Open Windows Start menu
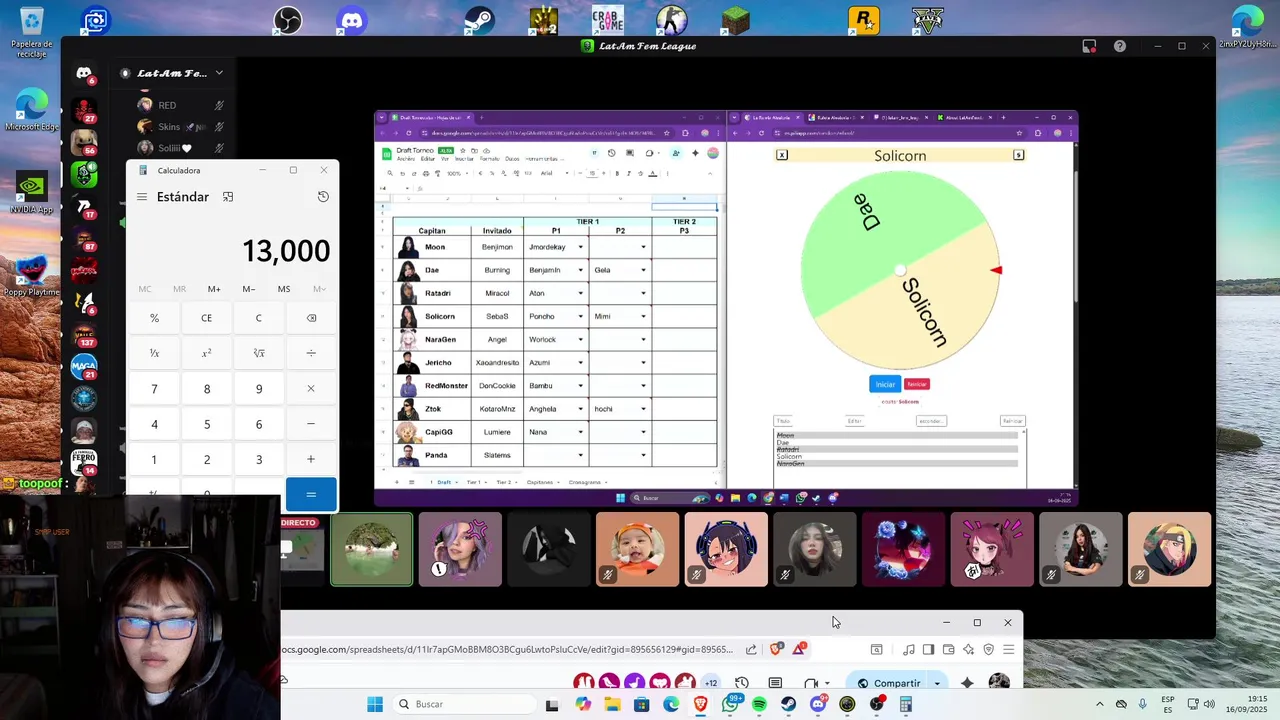 tap(374, 704)
